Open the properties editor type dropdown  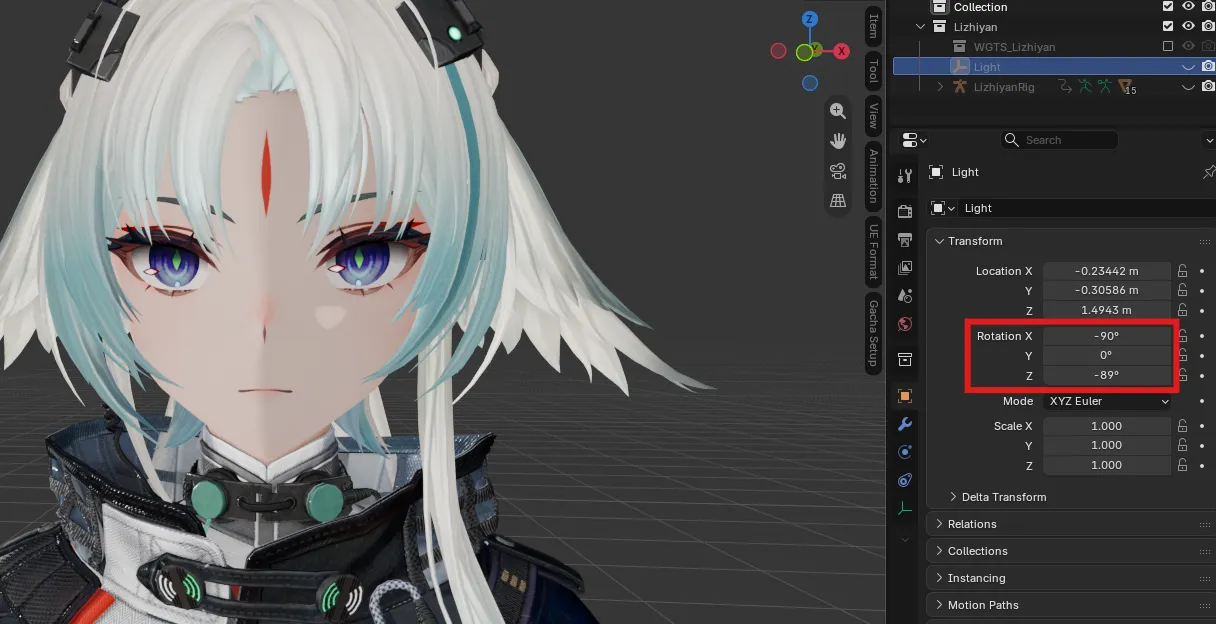(x=914, y=140)
